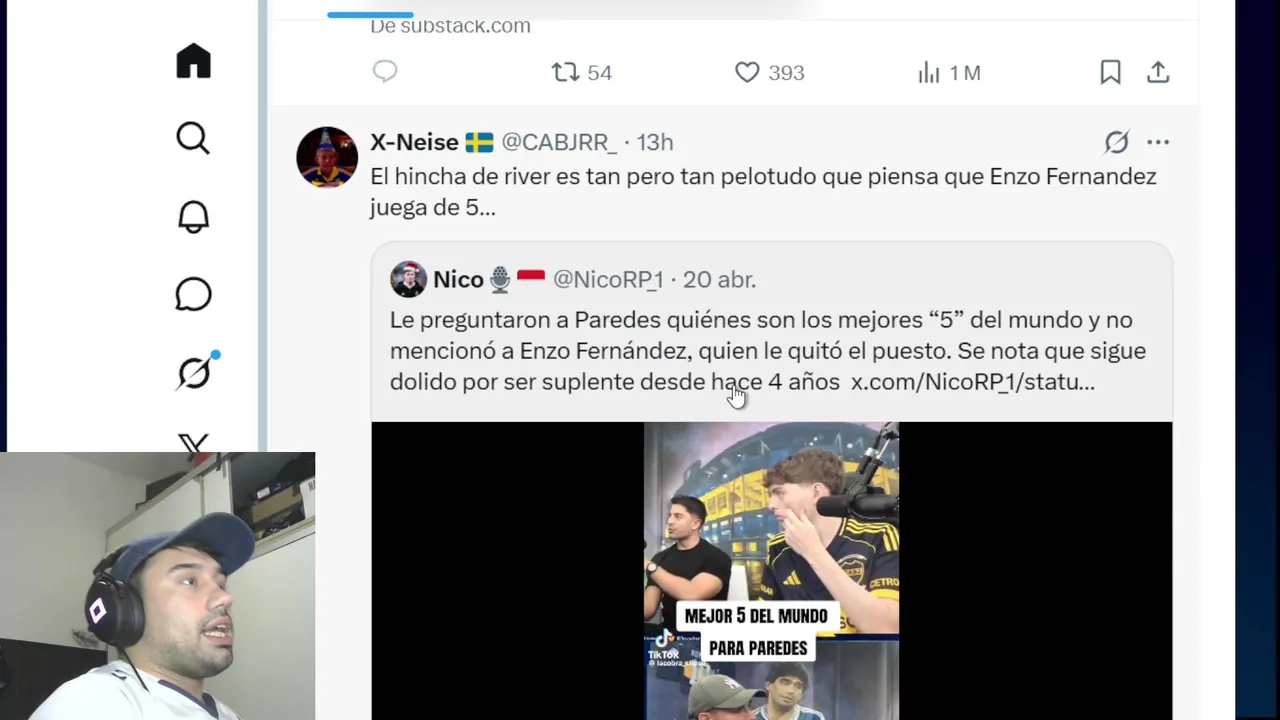The width and height of the screenshot is (1280, 720).
Task: Open Grok icon in left sidebar
Action: click(x=193, y=372)
